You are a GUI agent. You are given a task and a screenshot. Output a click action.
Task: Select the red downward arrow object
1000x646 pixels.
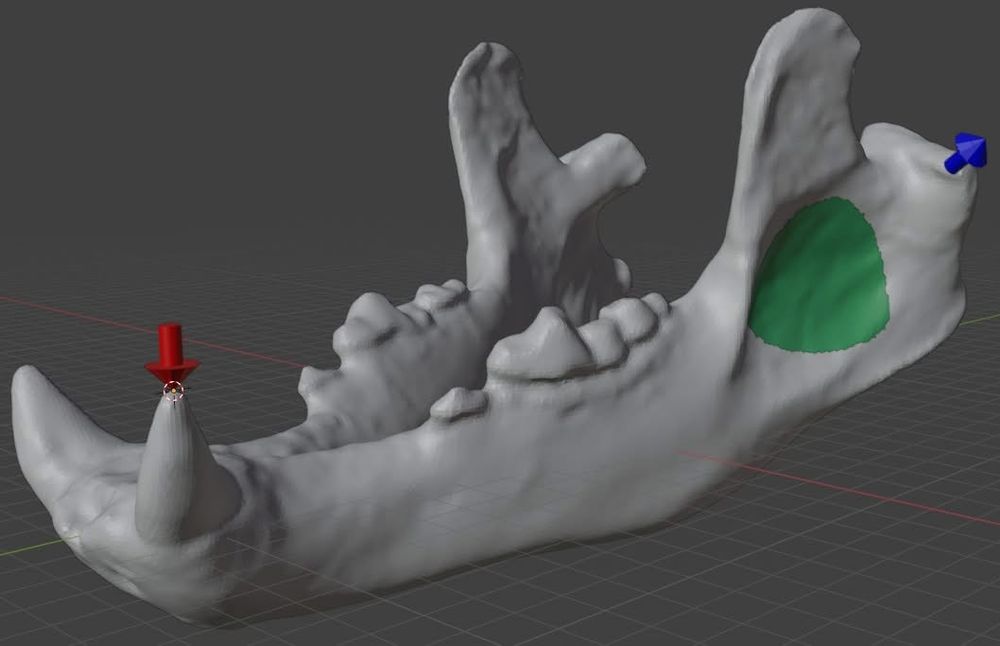coord(172,353)
